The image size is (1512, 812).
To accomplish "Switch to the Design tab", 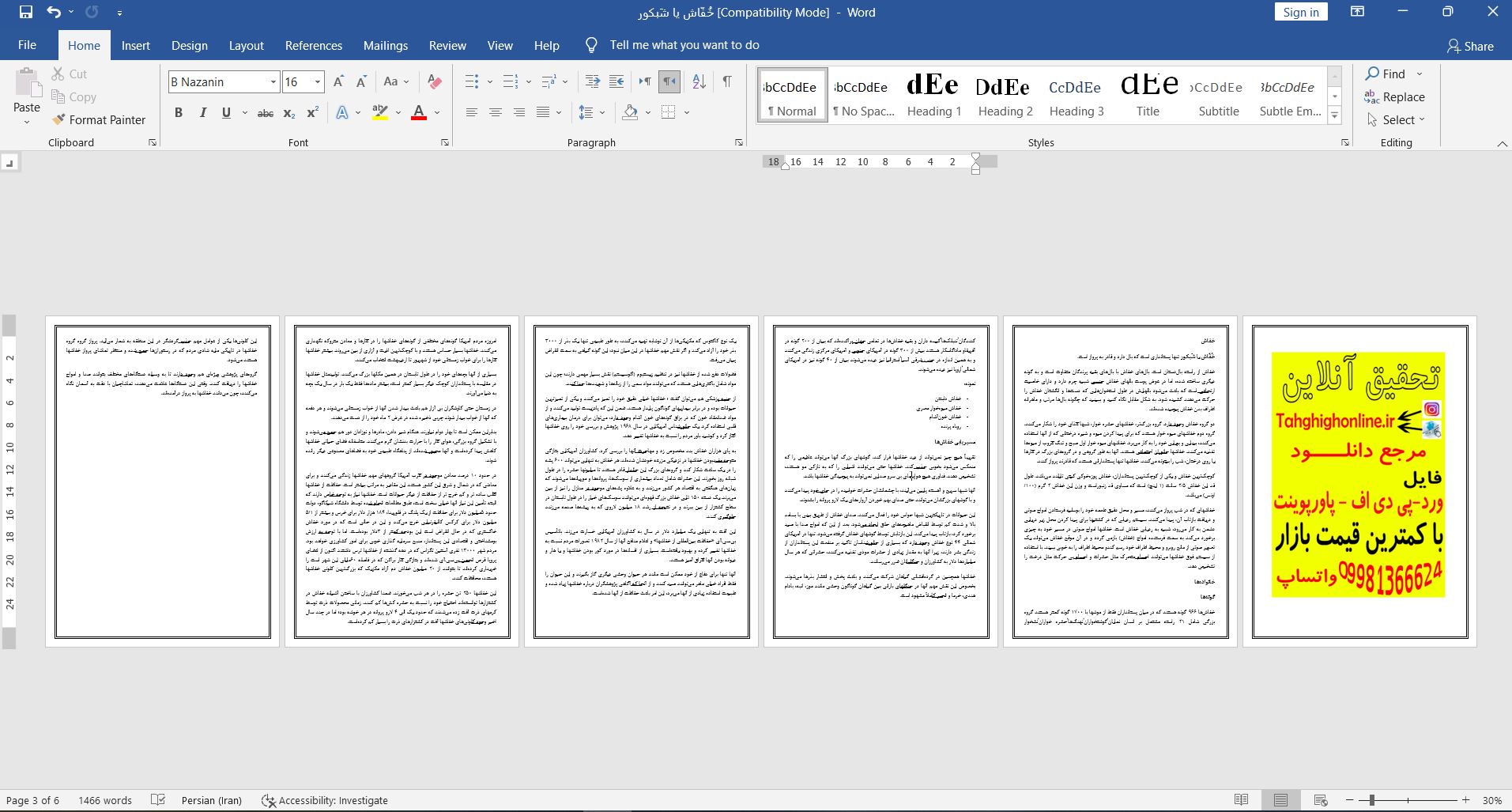I will [190, 45].
